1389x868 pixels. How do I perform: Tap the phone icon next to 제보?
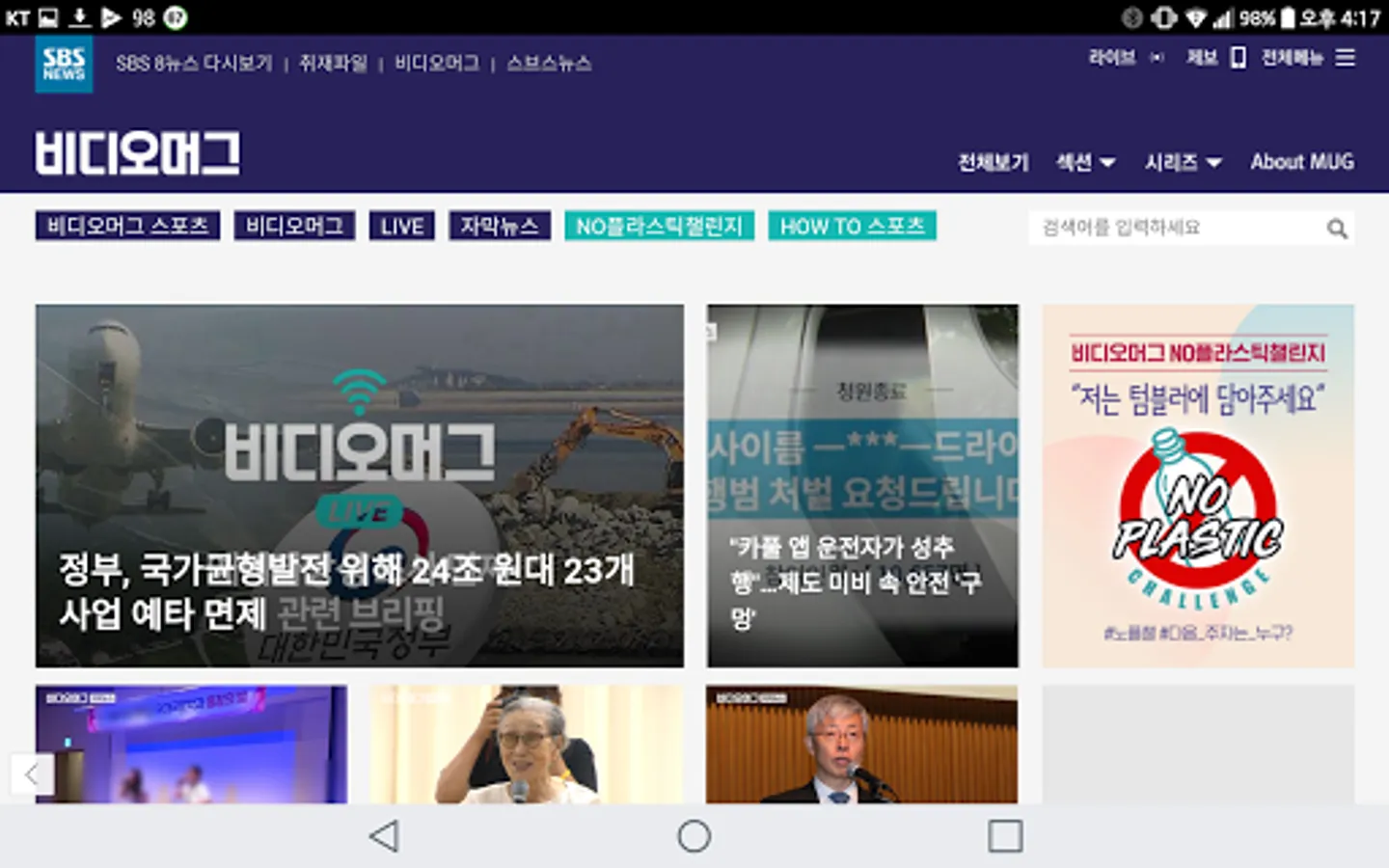[1239, 58]
